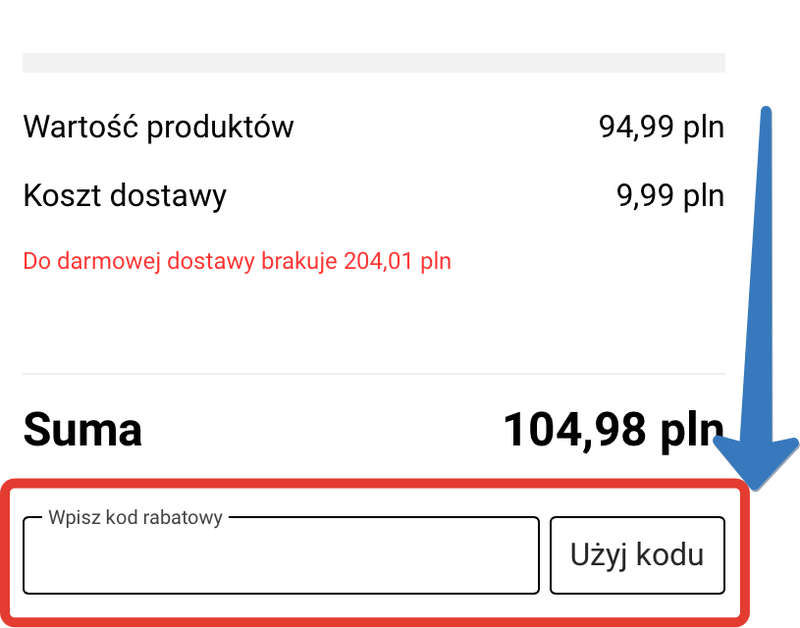Click the 104,98 total amount number
This screenshot has width=800, height=628.
click(x=572, y=430)
